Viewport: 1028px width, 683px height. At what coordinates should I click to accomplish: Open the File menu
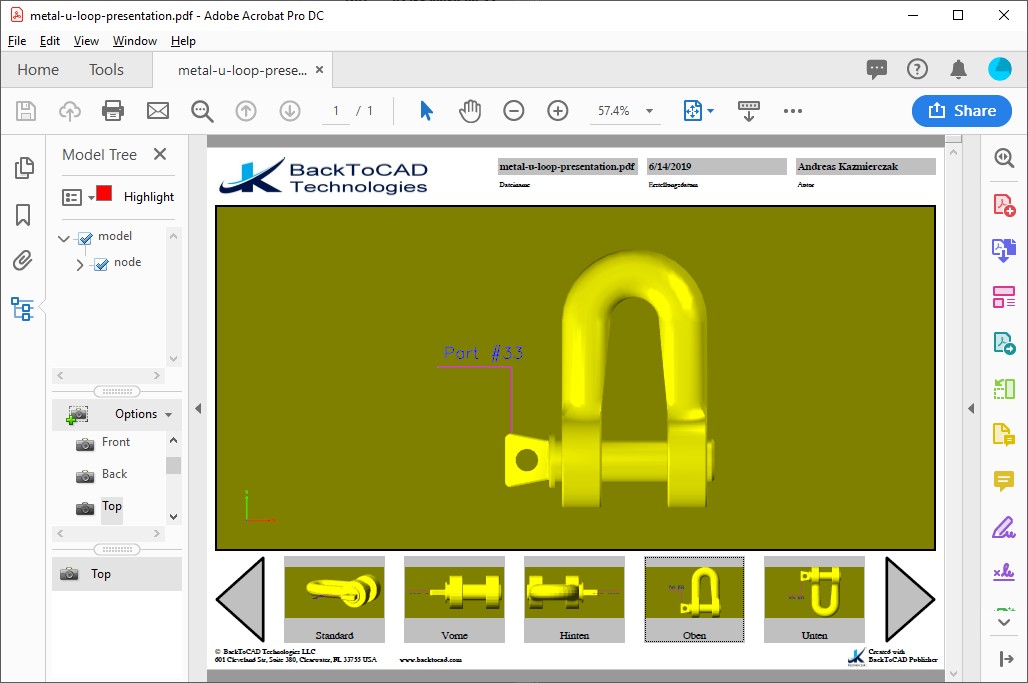(17, 41)
